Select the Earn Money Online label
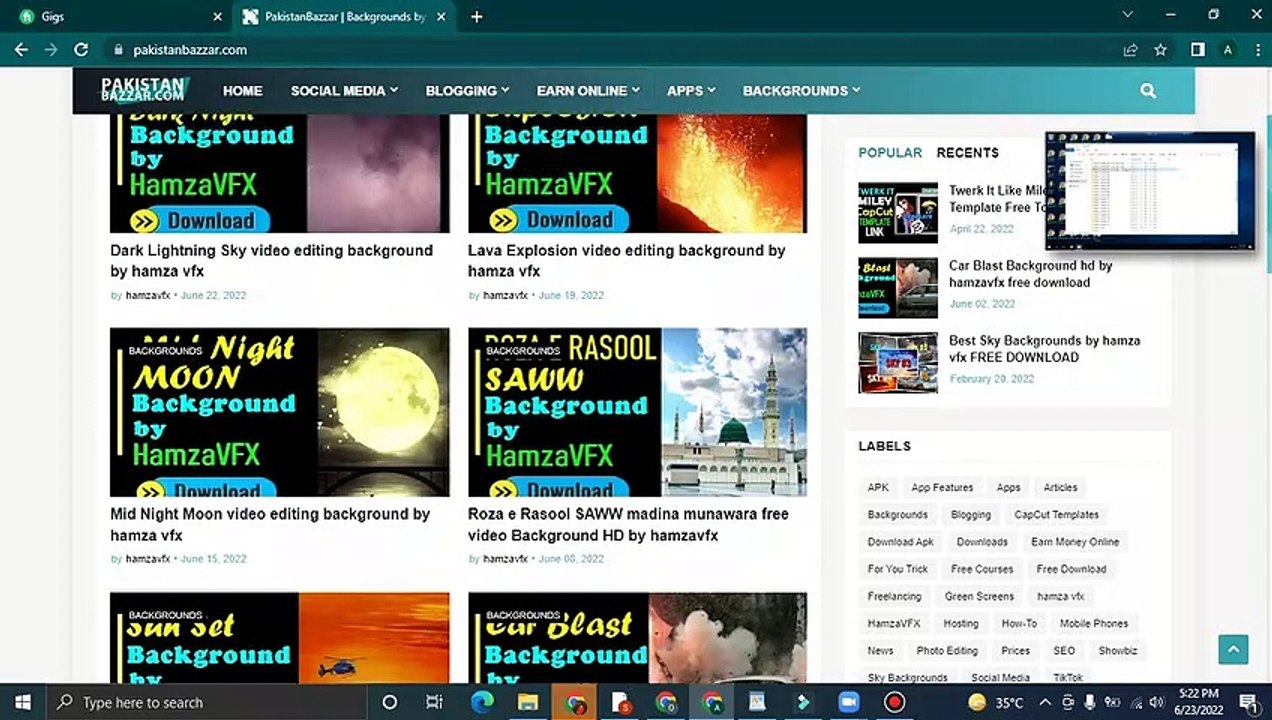 (1075, 542)
